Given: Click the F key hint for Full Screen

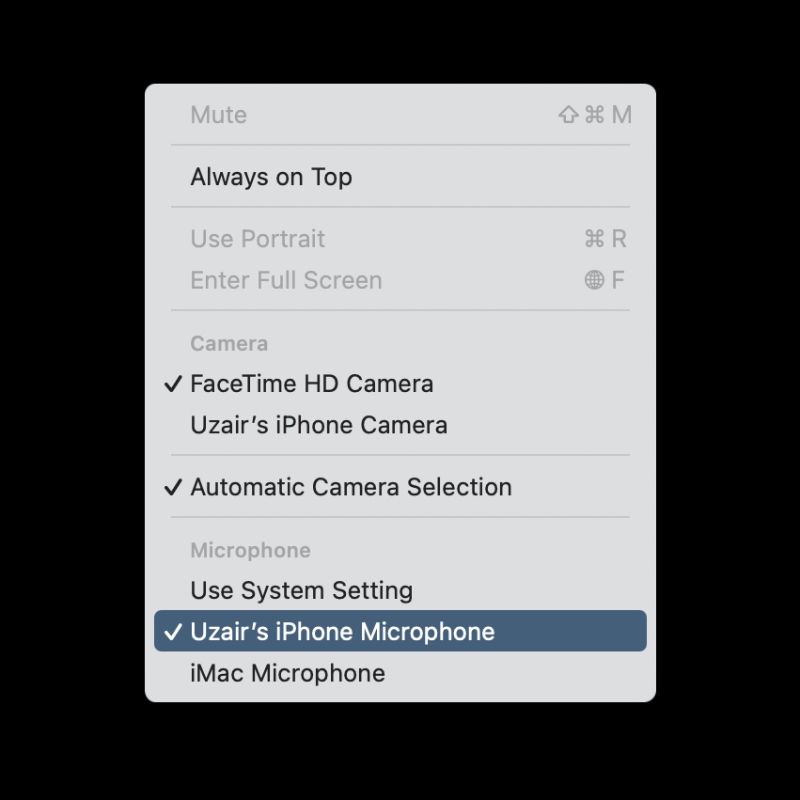Looking at the screenshot, I should (x=618, y=281).
